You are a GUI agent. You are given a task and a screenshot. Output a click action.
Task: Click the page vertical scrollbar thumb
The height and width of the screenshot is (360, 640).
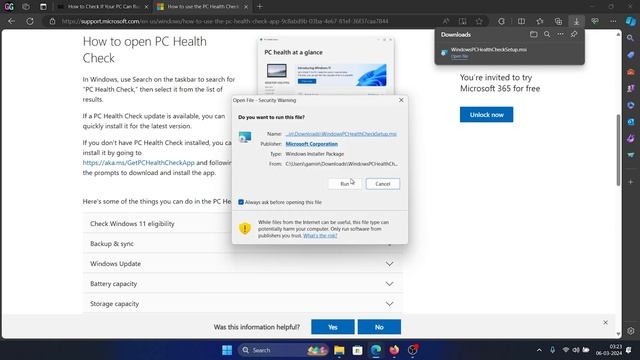618,149
